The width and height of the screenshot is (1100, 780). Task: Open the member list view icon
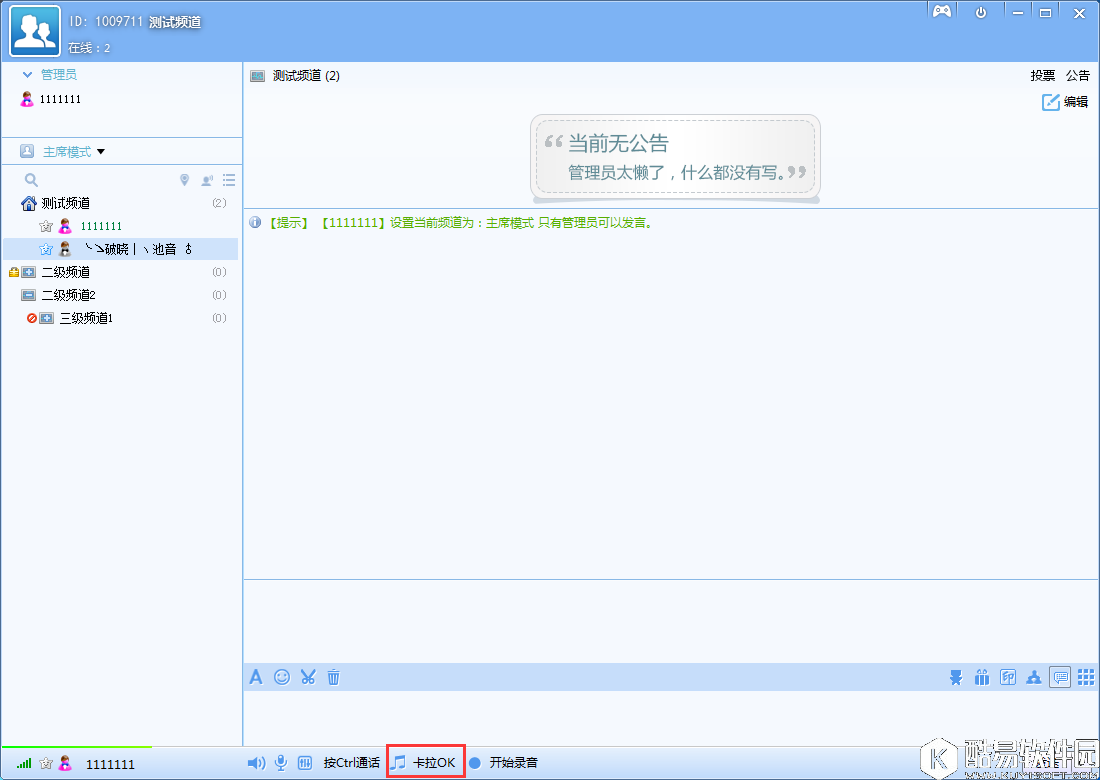pos(228,179)
